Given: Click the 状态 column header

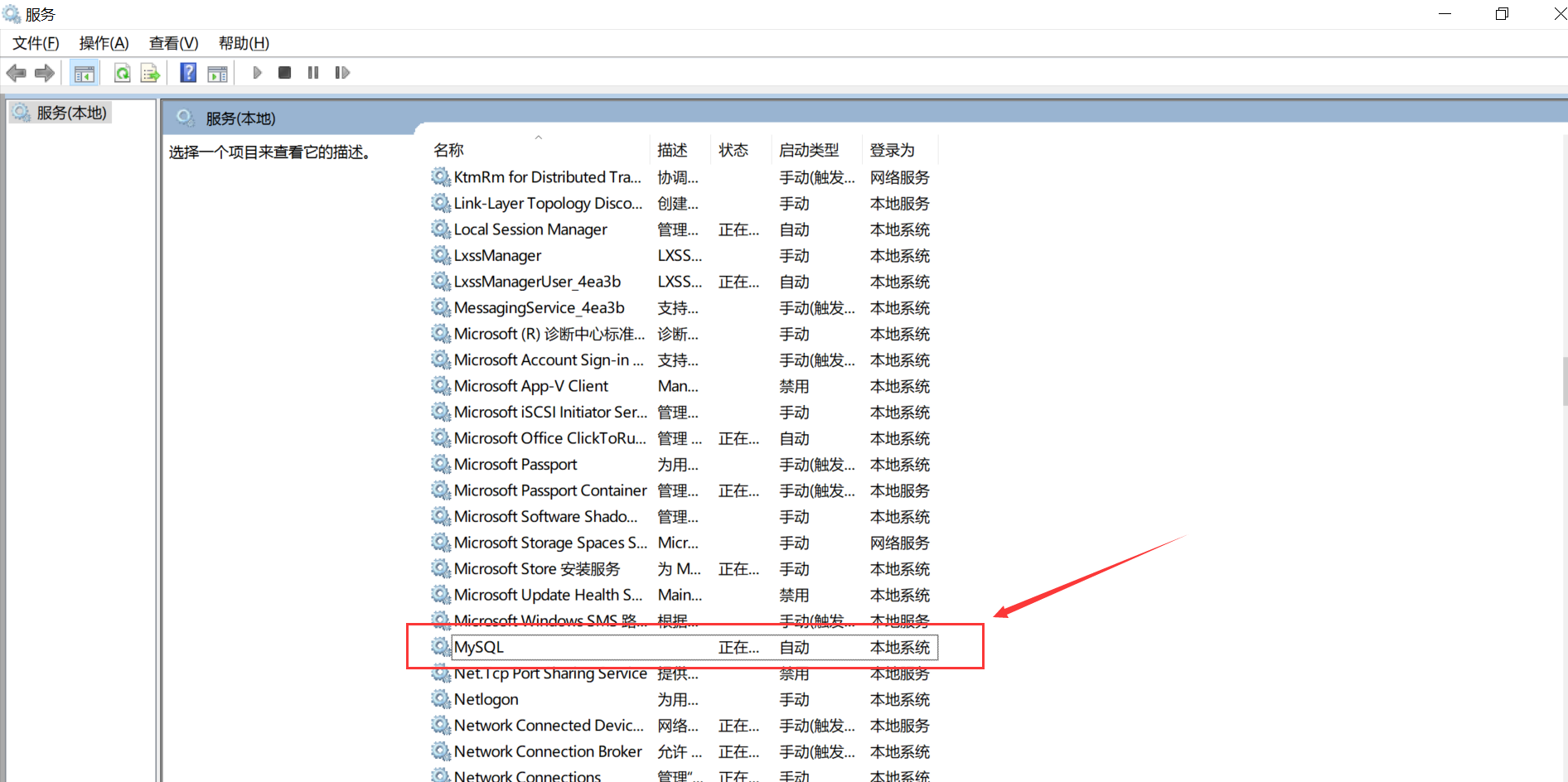Looking at the screenshot, I should coord(733,149).
